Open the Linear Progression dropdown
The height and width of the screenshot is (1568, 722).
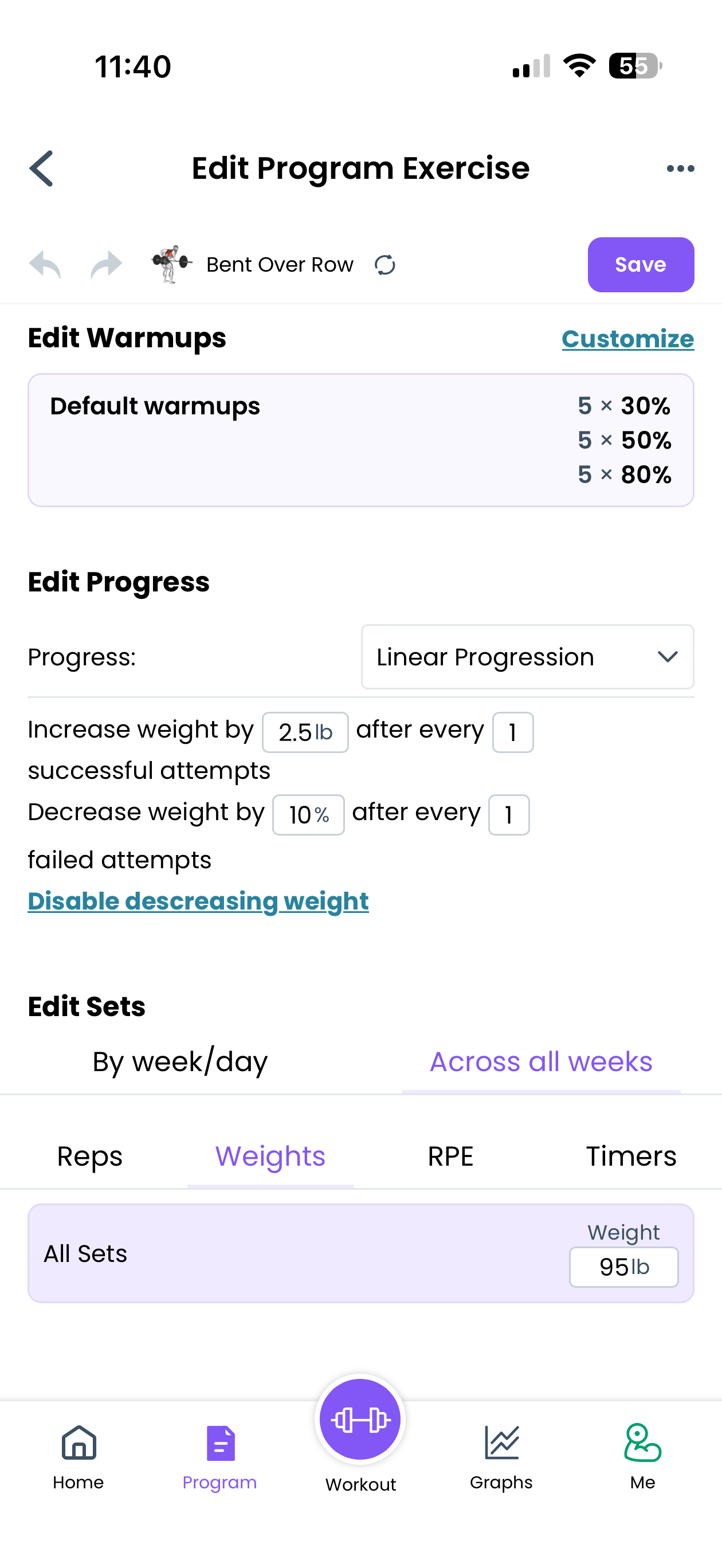[x=527, y=657]
